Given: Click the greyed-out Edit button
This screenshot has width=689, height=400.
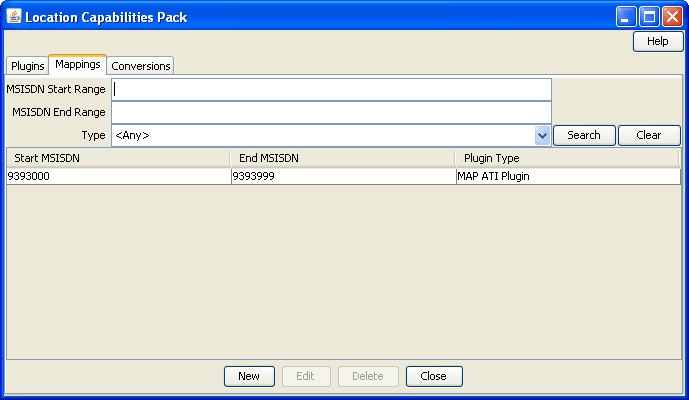Looking at the screenshot, I should pos(306,376).
